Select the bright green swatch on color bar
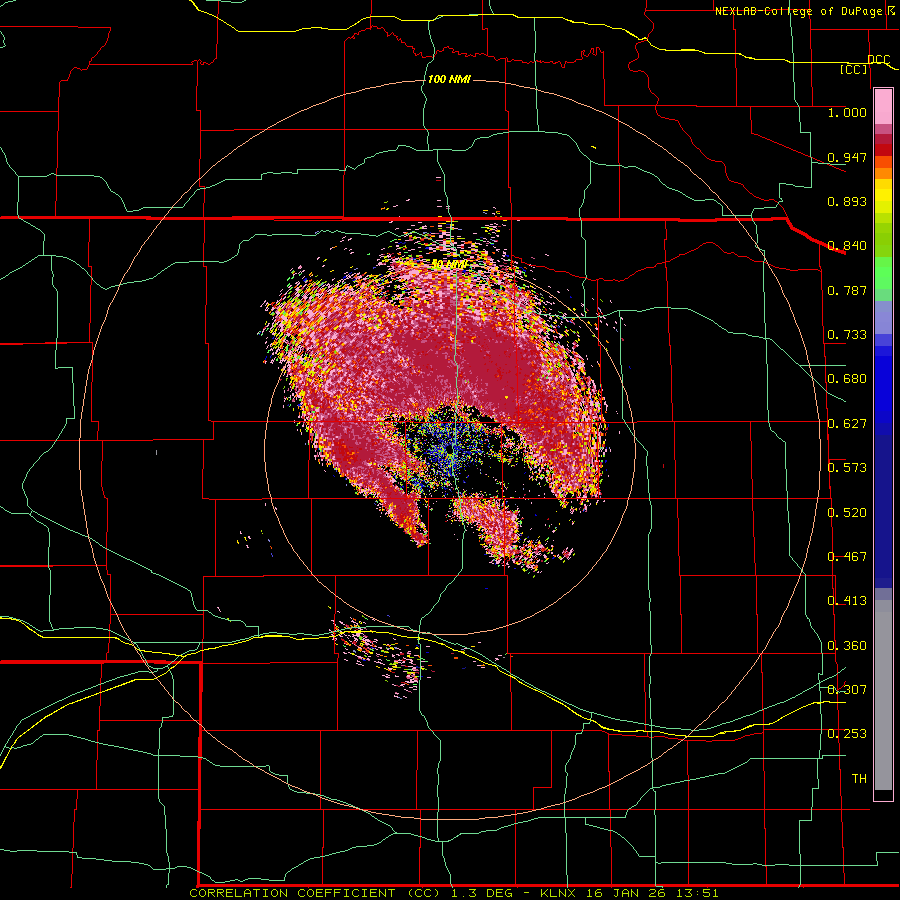Viewport: 900px width, 900px height. click(883, 273)
